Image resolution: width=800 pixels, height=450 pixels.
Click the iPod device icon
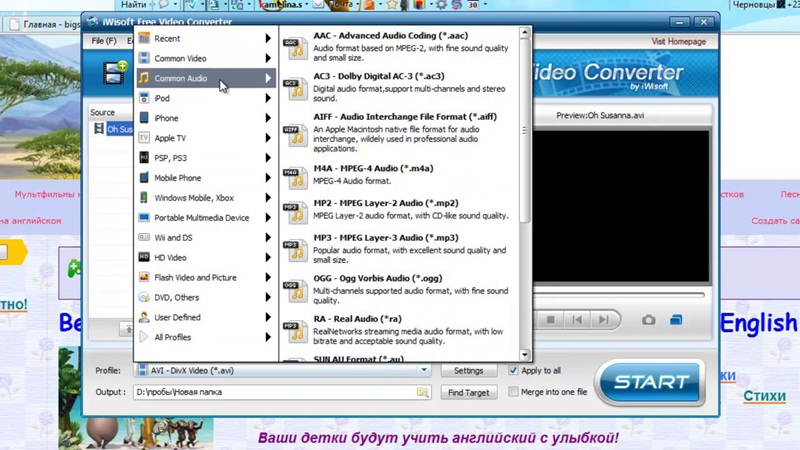point(144,98)
